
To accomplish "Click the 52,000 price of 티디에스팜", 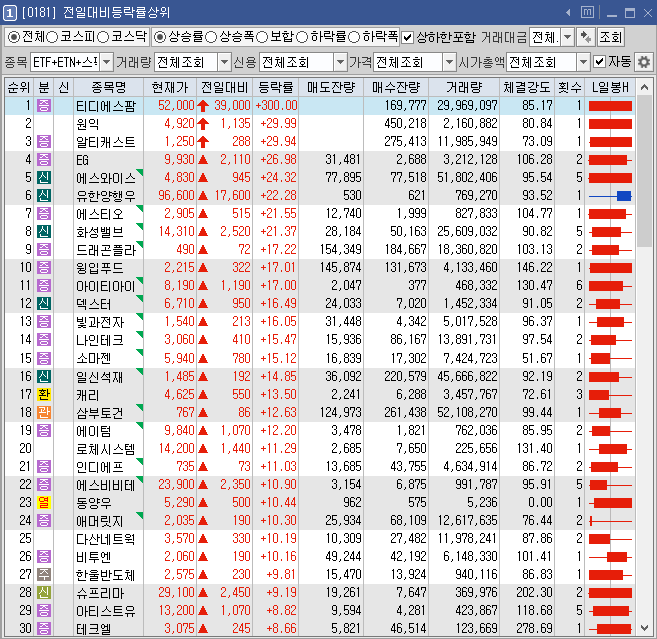I will coord(176,105).
